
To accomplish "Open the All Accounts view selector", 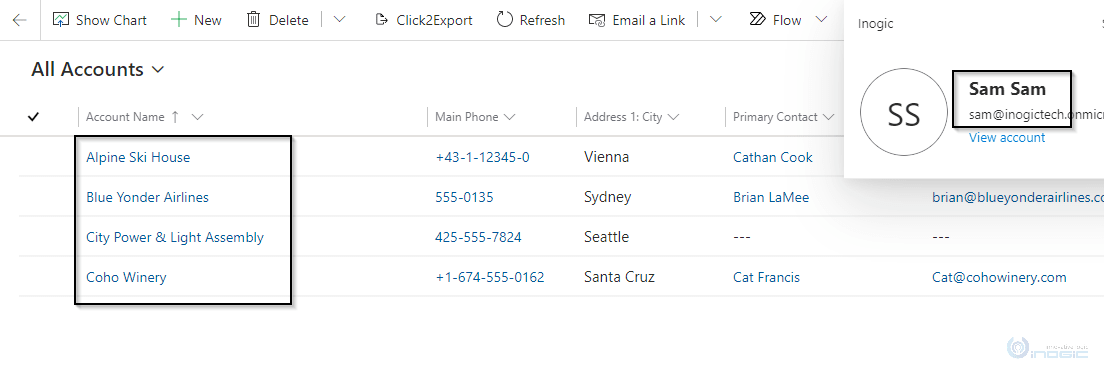I will pos(98,70).
